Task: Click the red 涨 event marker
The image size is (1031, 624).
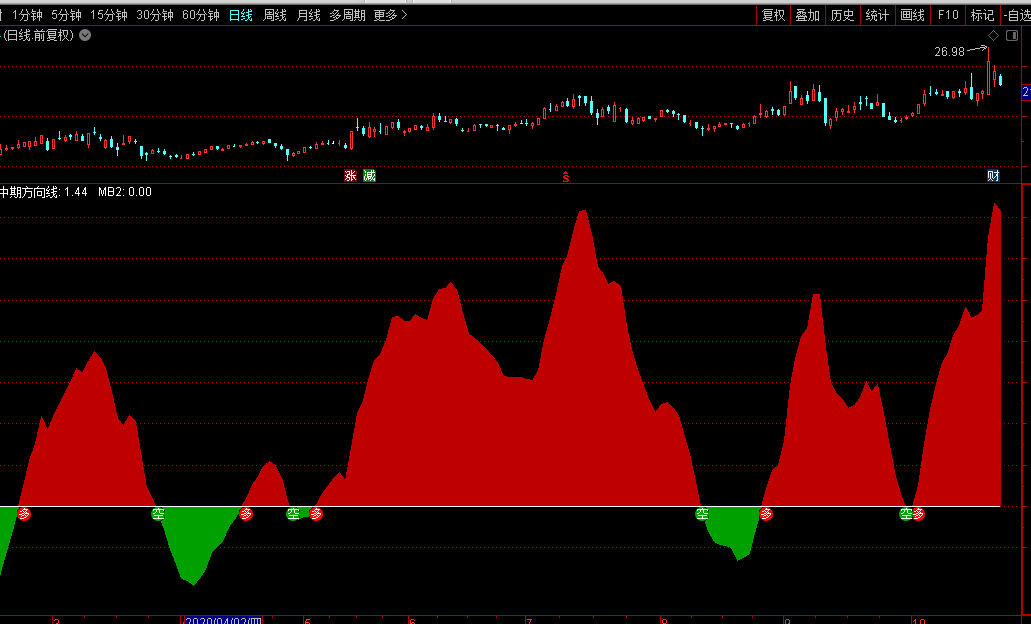Action: [350, 176]
